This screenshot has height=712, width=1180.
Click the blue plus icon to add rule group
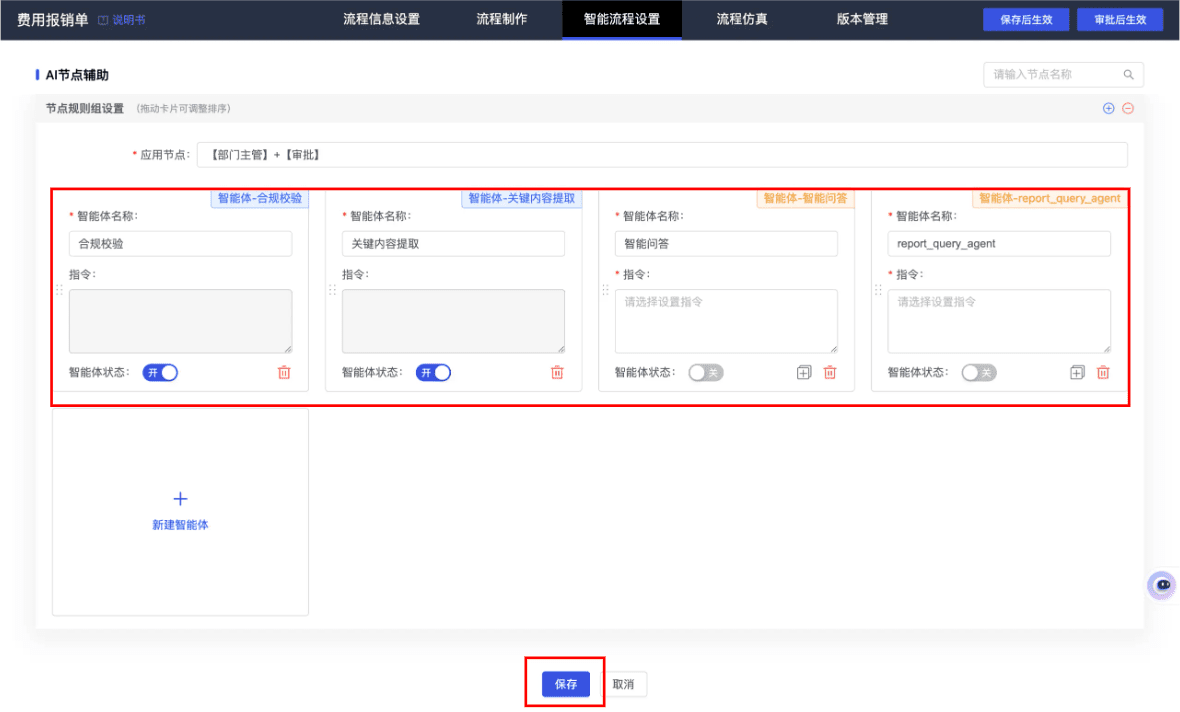(1109, 108)
